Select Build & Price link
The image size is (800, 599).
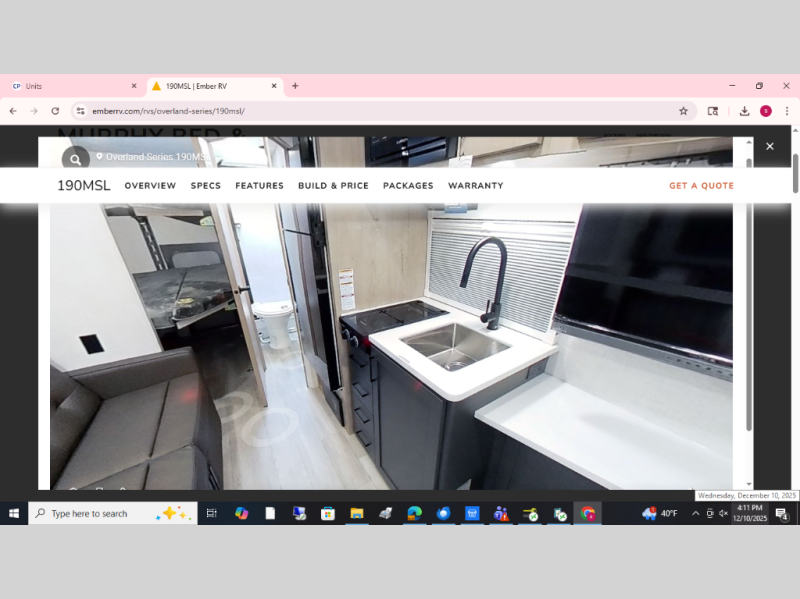(333, 186)
